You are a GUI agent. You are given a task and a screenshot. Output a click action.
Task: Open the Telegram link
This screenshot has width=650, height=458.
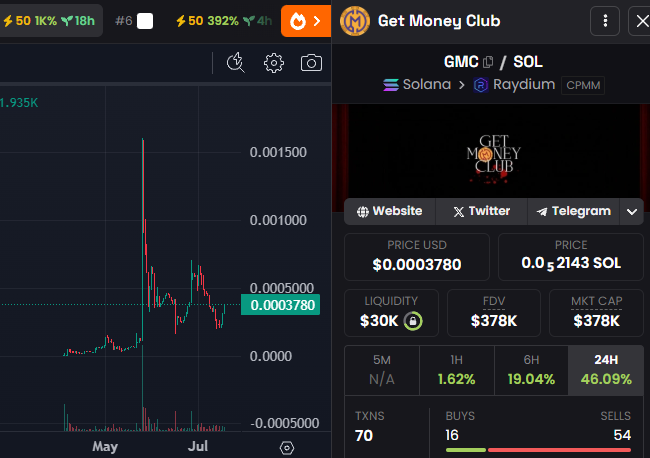pyautogui.click(x=573, y=211)
